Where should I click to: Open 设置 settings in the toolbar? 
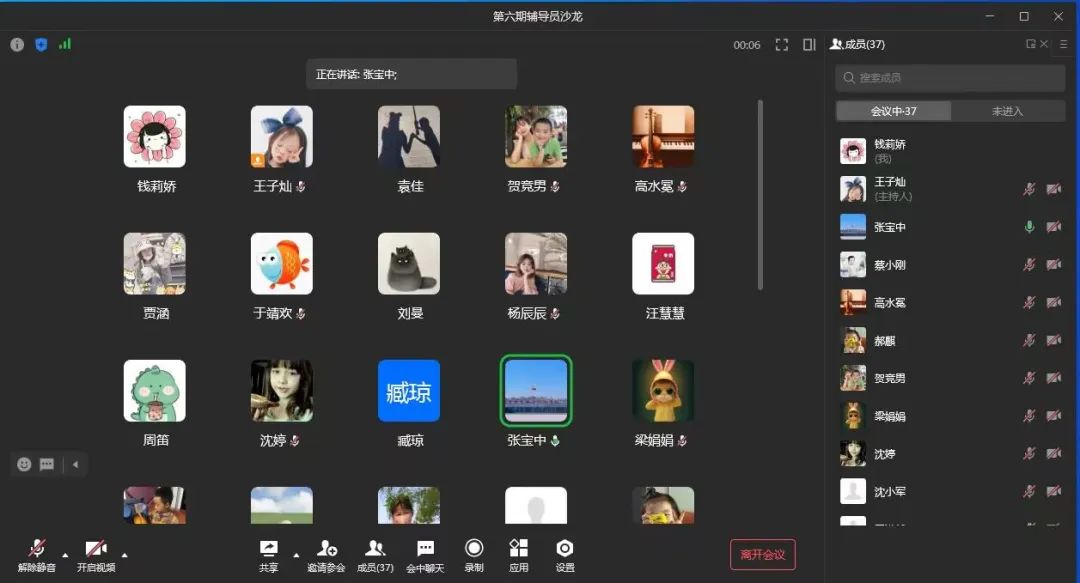click(565, 555)
